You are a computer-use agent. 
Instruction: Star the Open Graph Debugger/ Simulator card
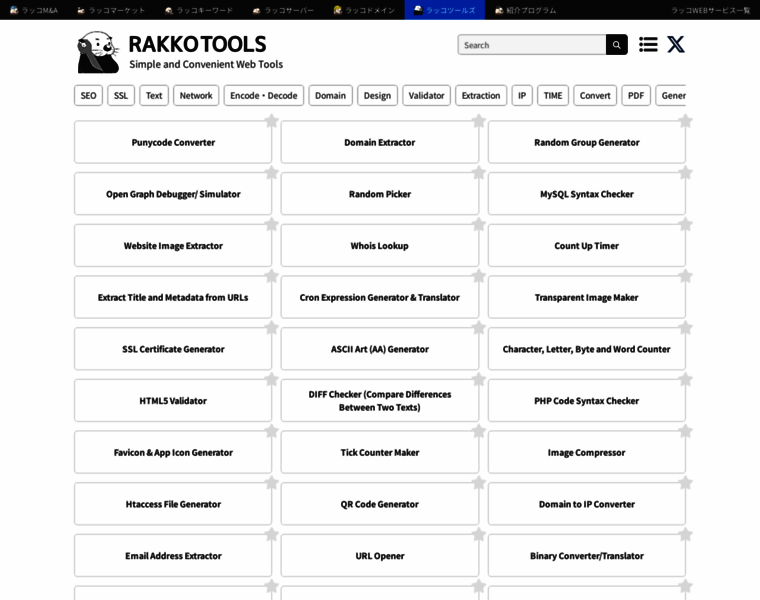pos(271,173)
